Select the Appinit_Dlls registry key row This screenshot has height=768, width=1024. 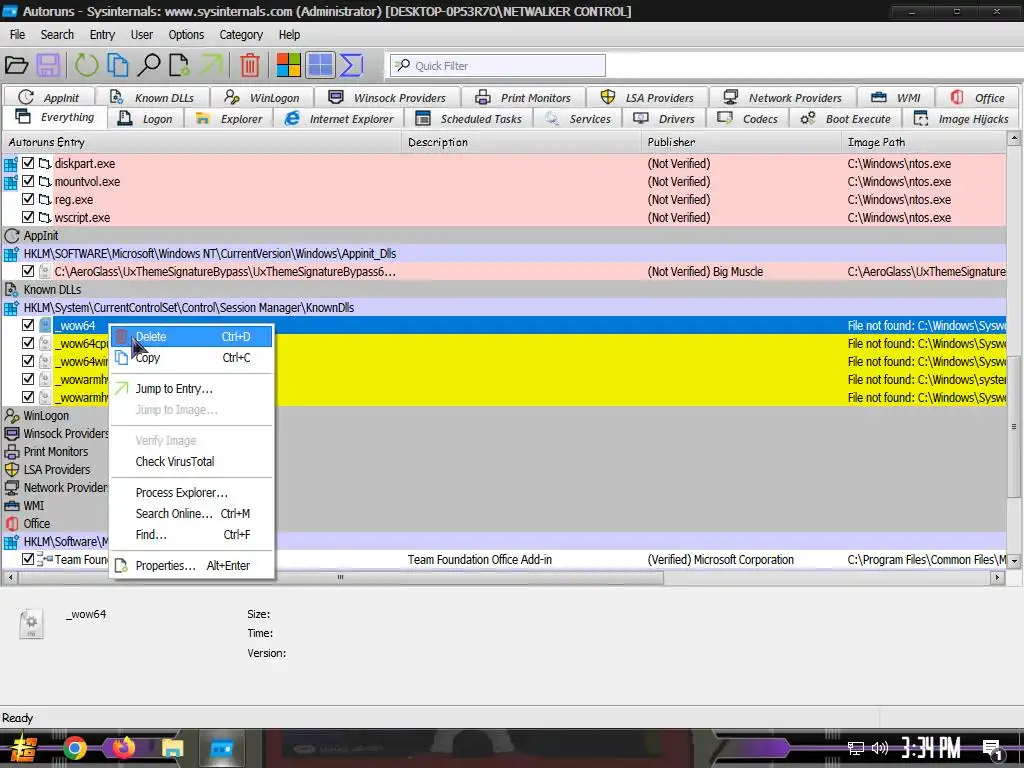pos(505,253)
